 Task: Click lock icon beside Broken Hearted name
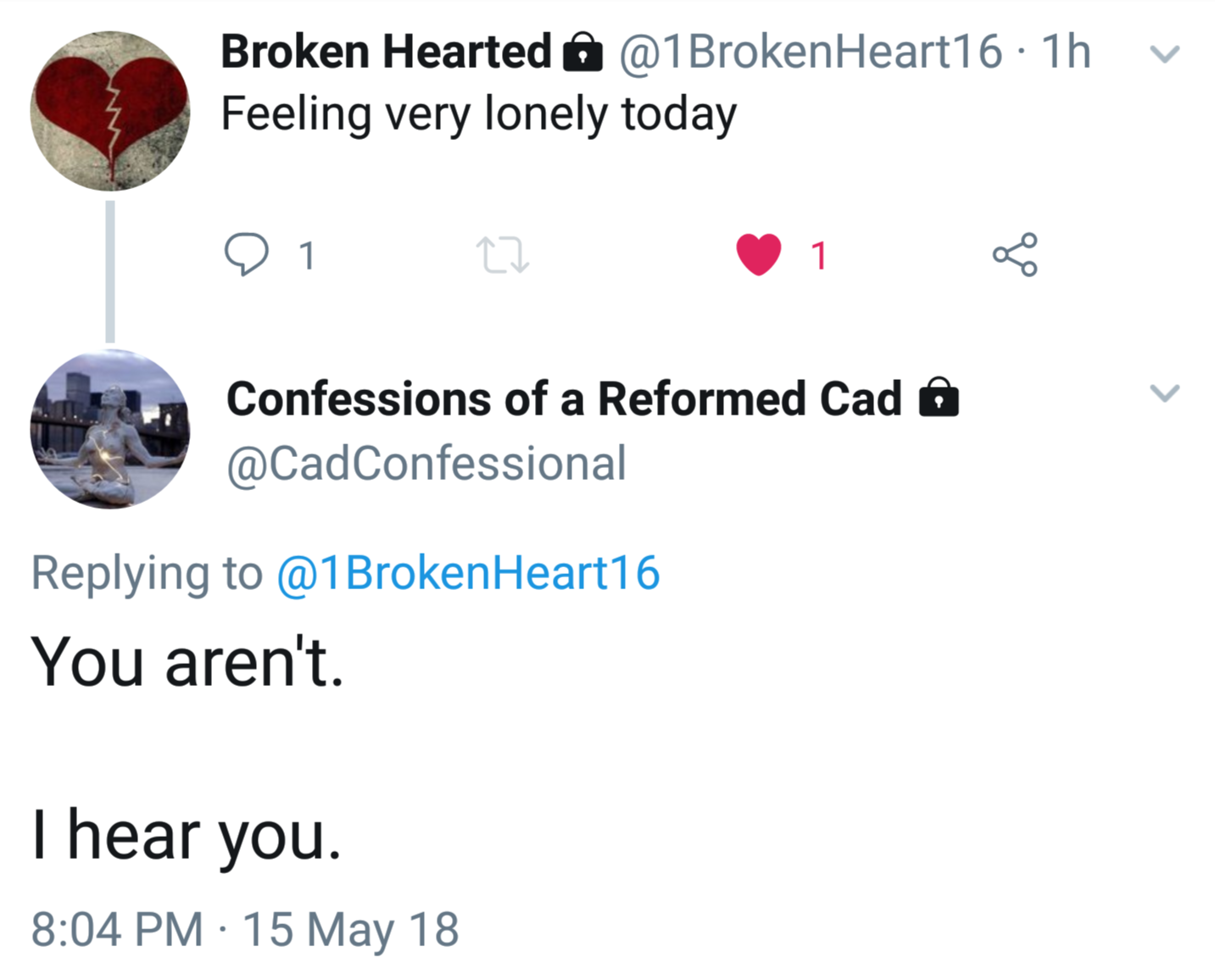(x=583, y=53)
